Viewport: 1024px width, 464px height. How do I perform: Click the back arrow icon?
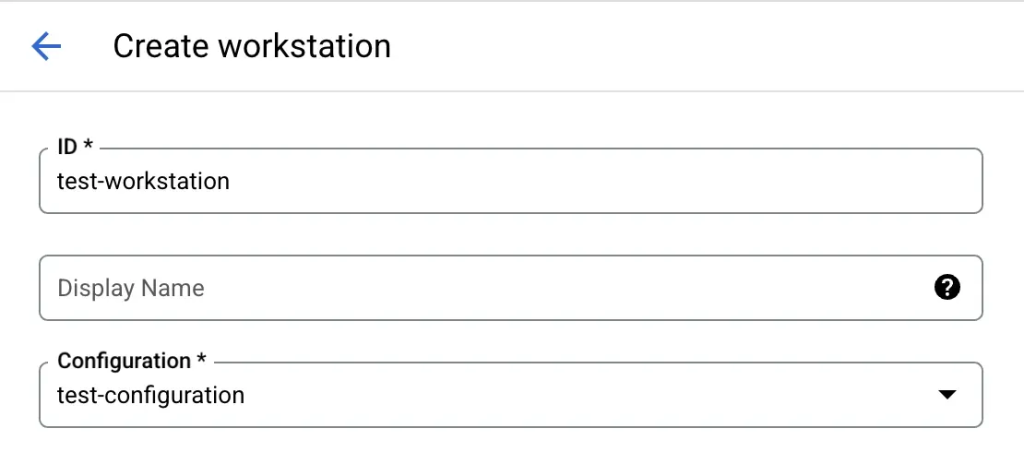(47, 46)
